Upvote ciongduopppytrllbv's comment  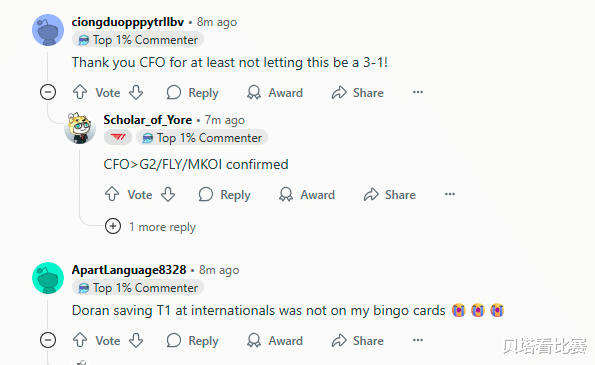pos(80,92)
